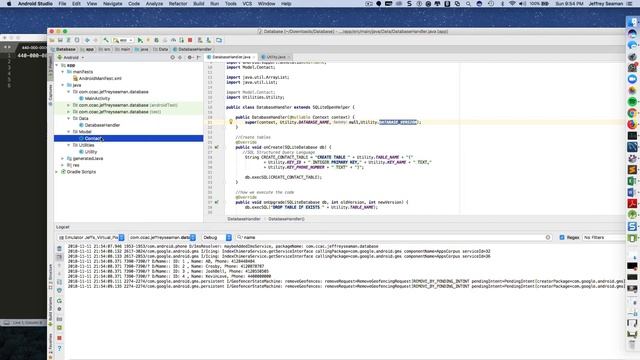Click the Wi-Fi icon in macOS menu bar

(x=512, y=4)
